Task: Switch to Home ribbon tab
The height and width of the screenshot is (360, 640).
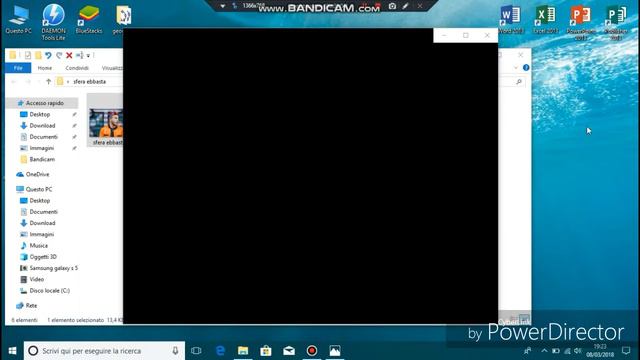Action: point(44,68)
